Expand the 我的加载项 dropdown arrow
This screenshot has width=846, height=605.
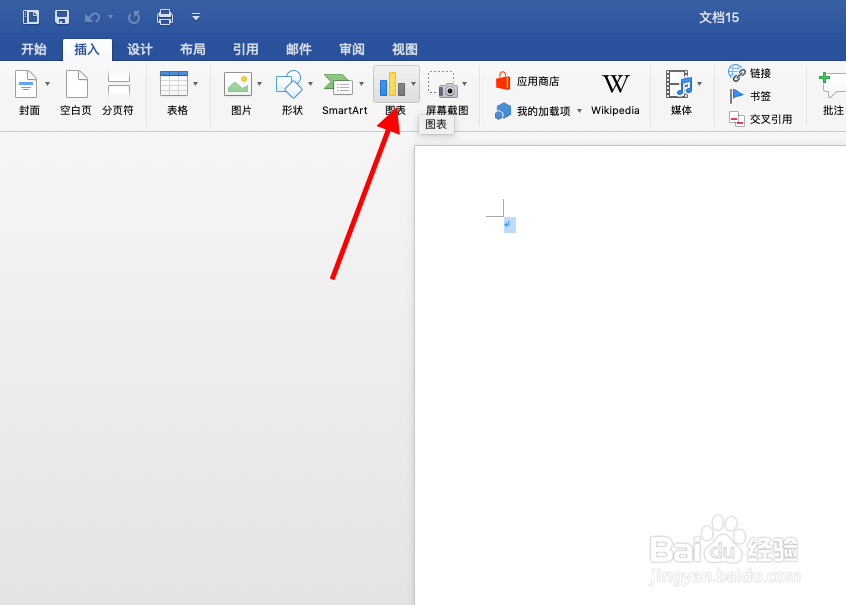[x=579, y=111]
